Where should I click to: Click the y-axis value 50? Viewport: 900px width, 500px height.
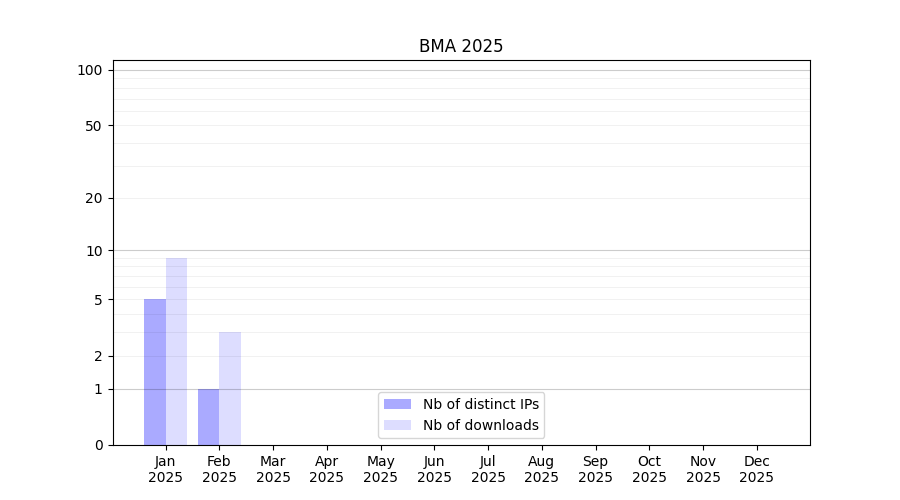[x=93, y=126]
